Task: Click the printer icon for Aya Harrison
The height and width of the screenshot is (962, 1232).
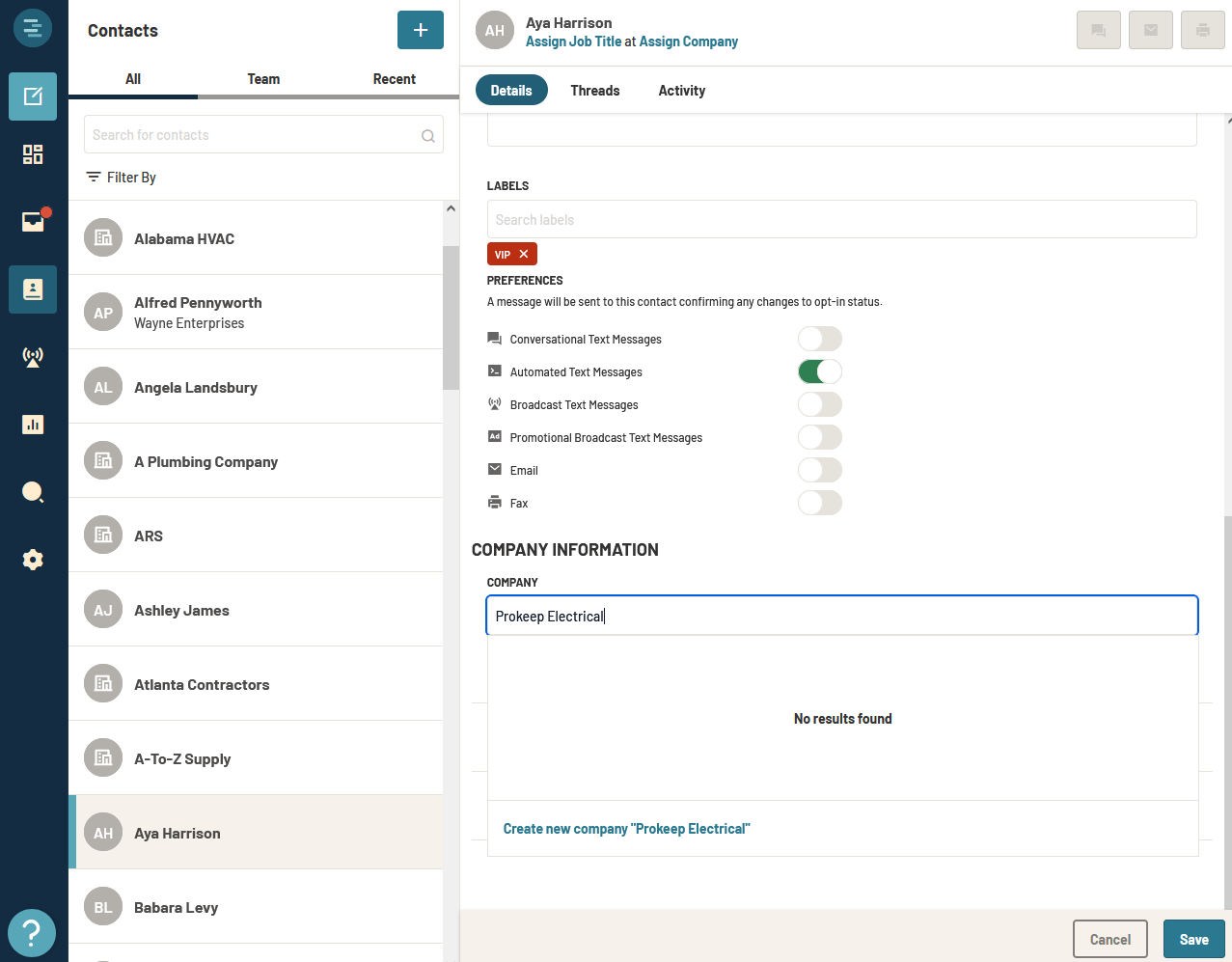Action: (x=1202, y=30)
